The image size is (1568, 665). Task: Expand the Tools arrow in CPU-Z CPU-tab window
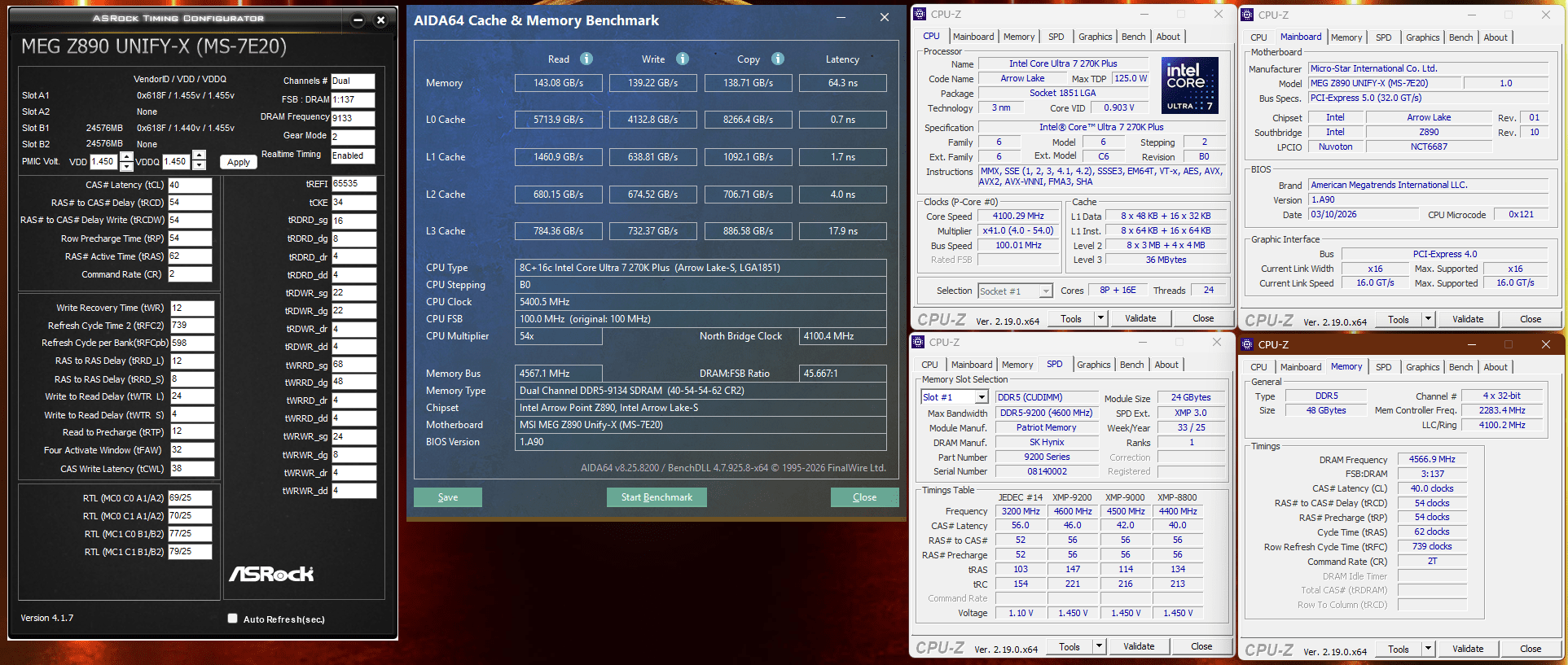coord(1101,318)
